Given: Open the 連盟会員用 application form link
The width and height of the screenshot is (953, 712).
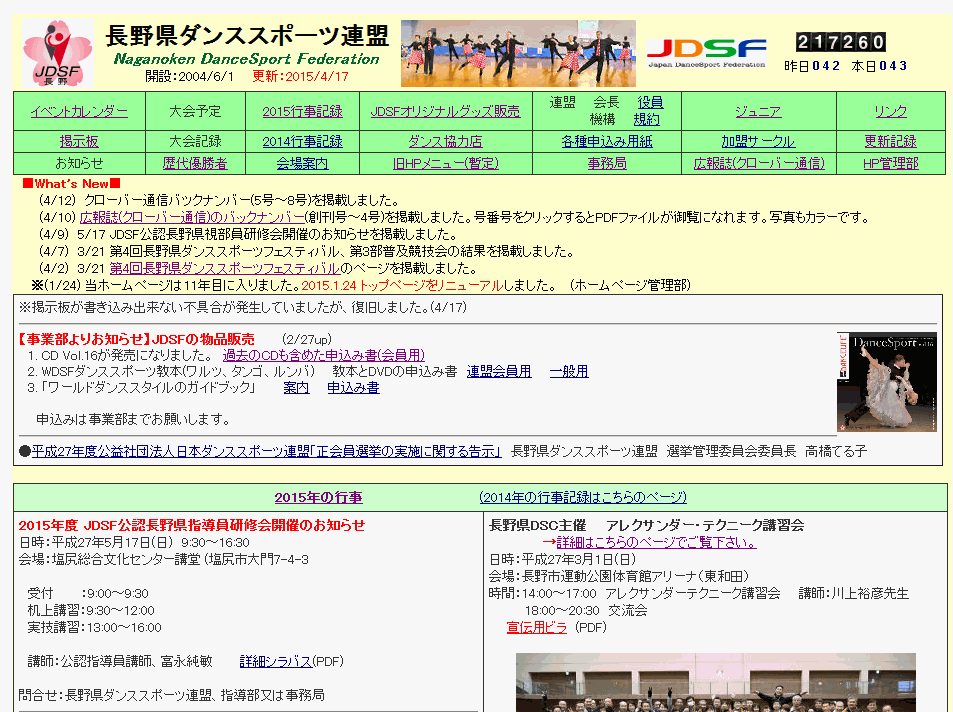Looking at the screenshot, I should pos(499,371).
